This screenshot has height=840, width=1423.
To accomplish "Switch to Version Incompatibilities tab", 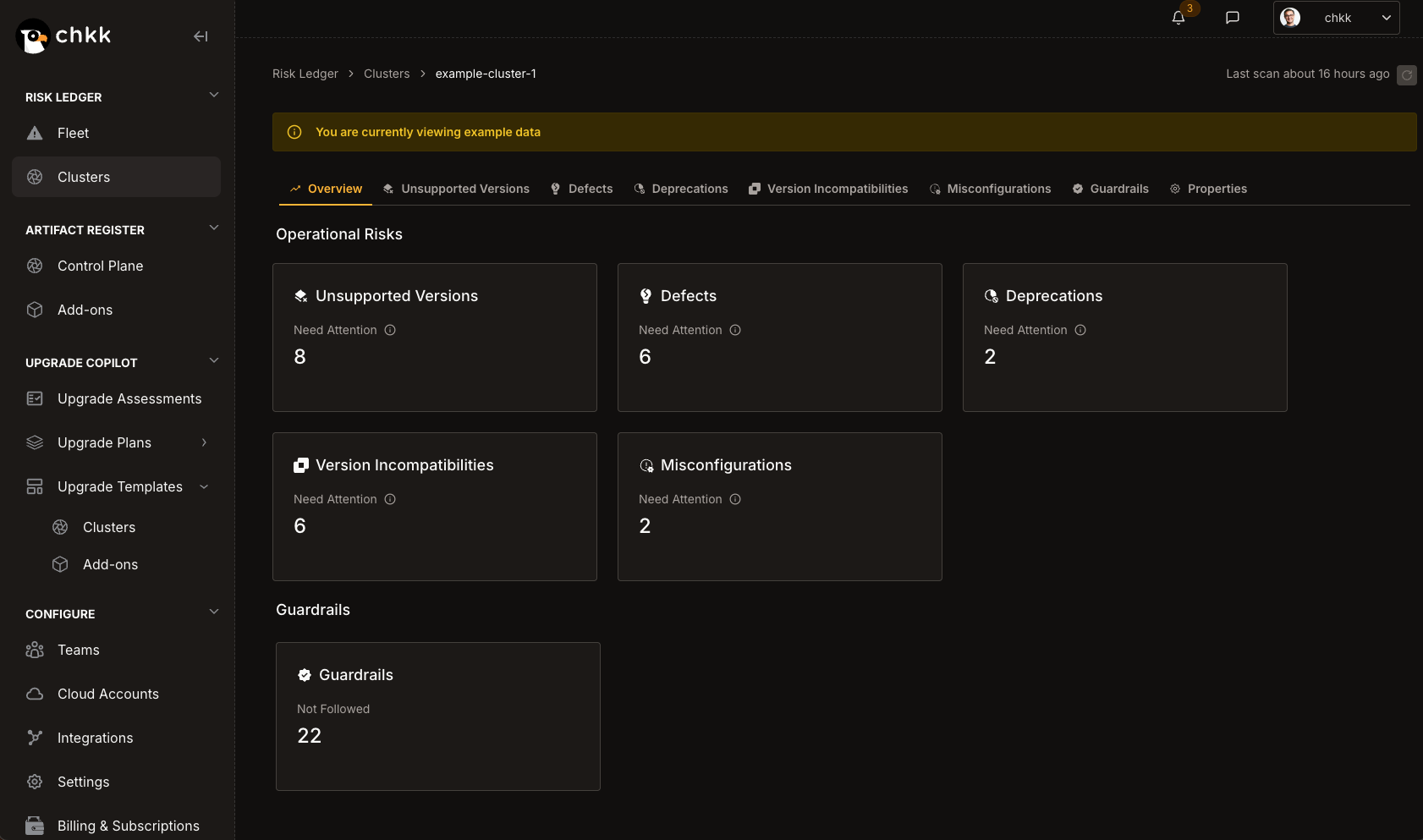I will click(828, 189).
